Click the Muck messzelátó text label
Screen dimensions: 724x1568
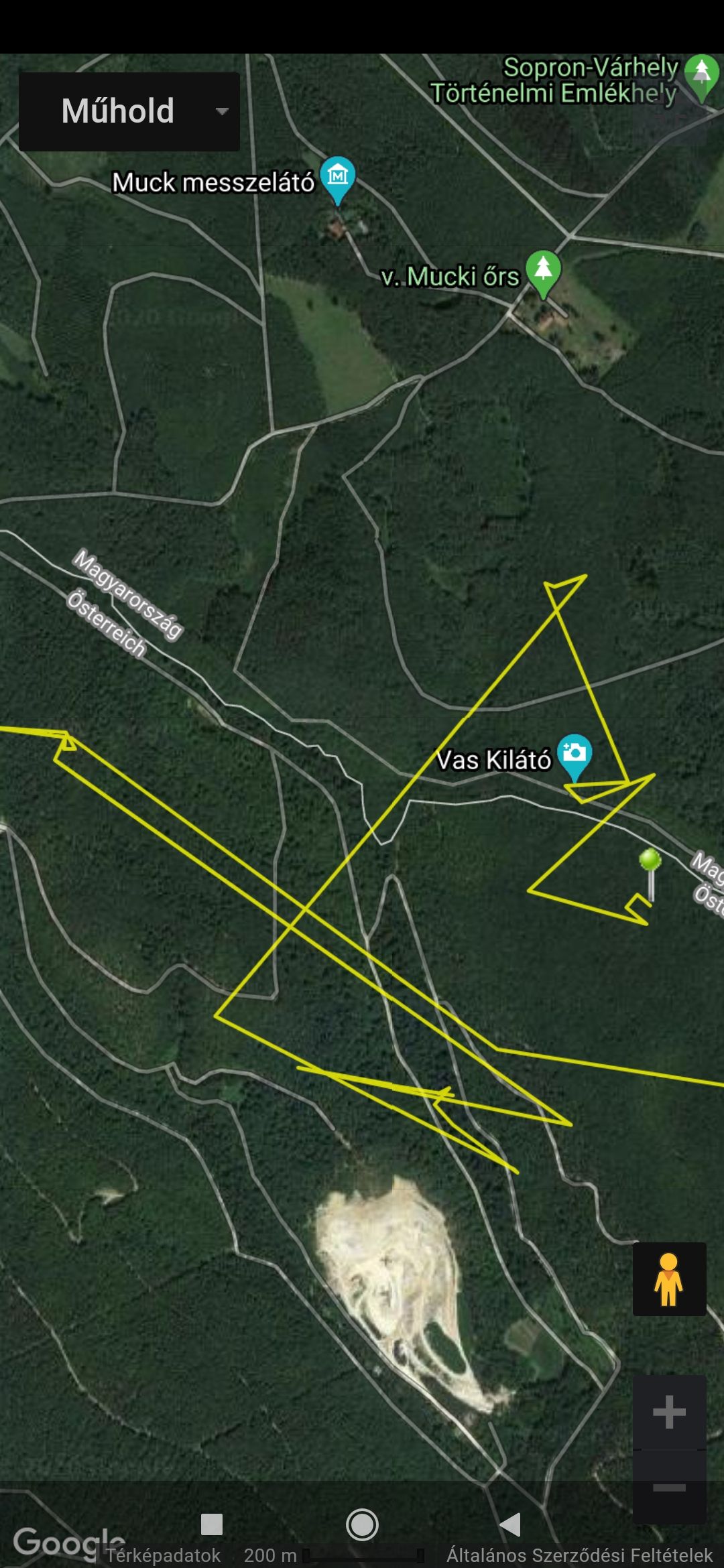tap(213, 182)
